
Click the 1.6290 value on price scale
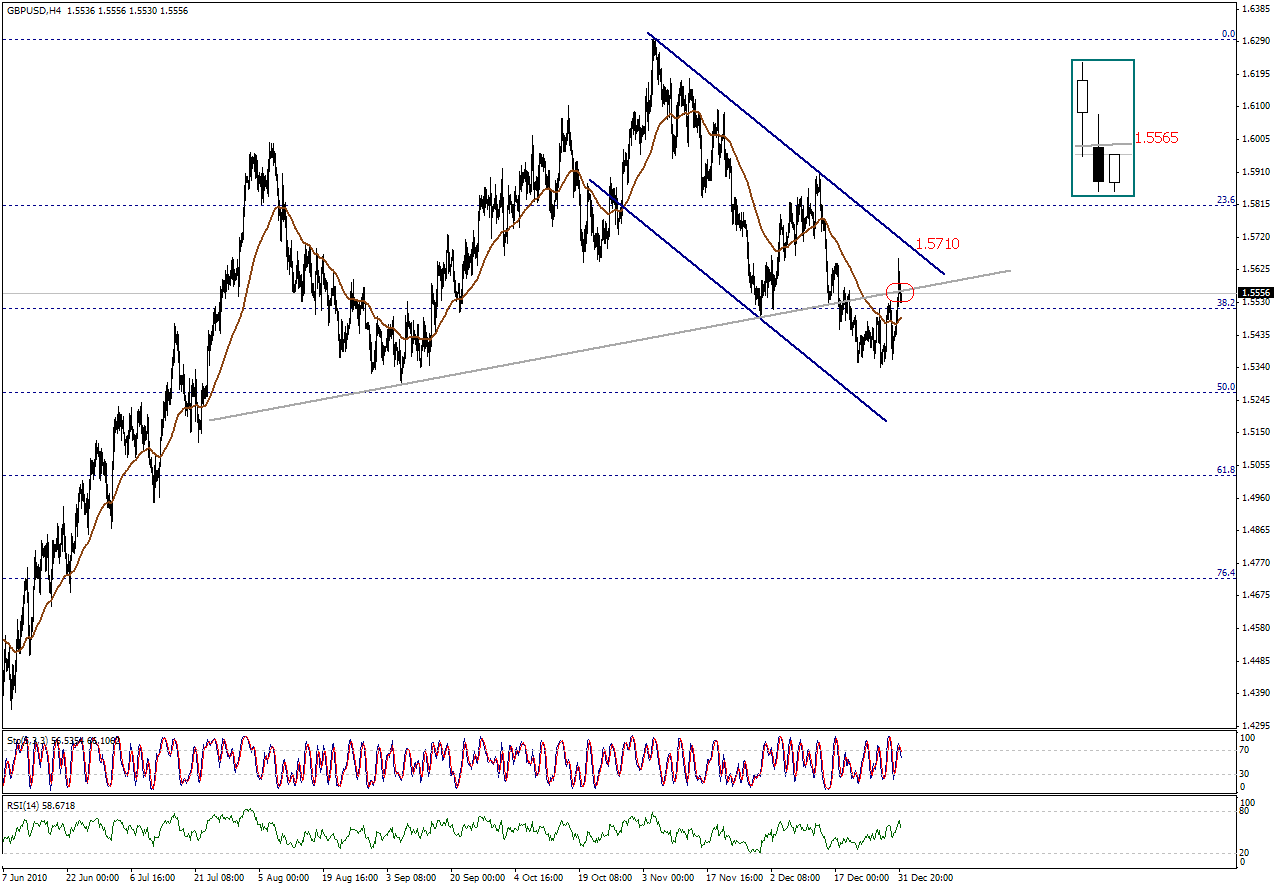click(1256, 41)
